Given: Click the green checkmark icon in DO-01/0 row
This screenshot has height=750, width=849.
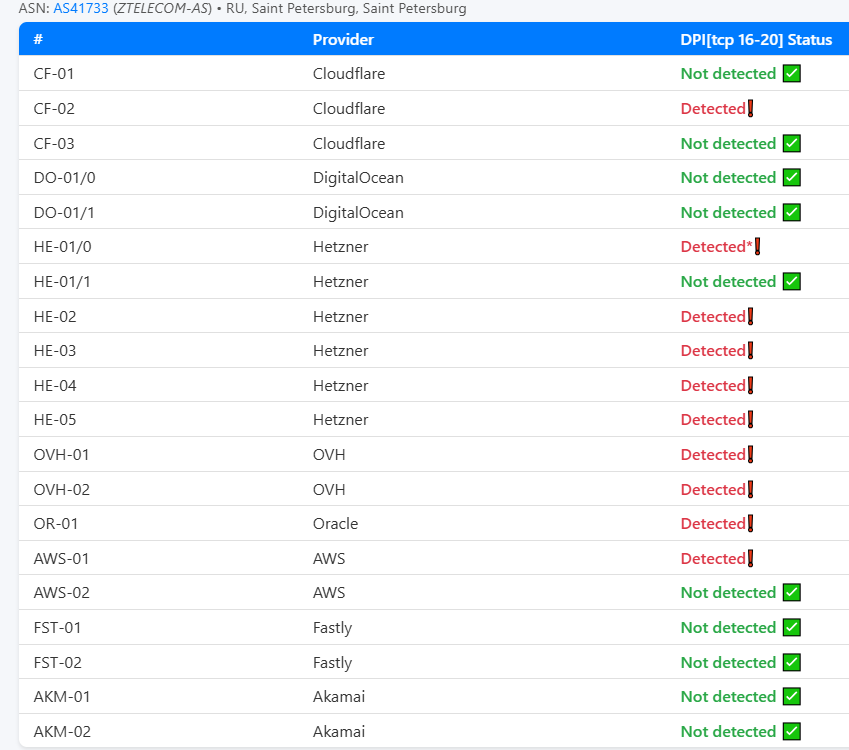Looking at the screenshot, I should (792, 178).
